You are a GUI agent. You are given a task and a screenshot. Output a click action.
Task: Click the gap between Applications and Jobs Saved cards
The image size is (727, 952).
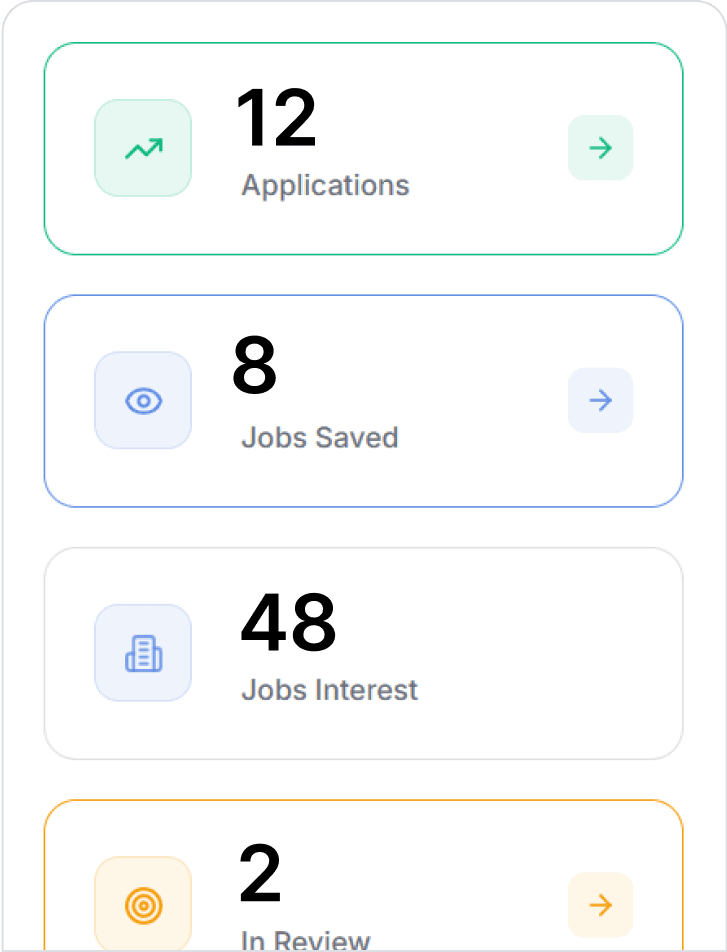pos(363,275)
